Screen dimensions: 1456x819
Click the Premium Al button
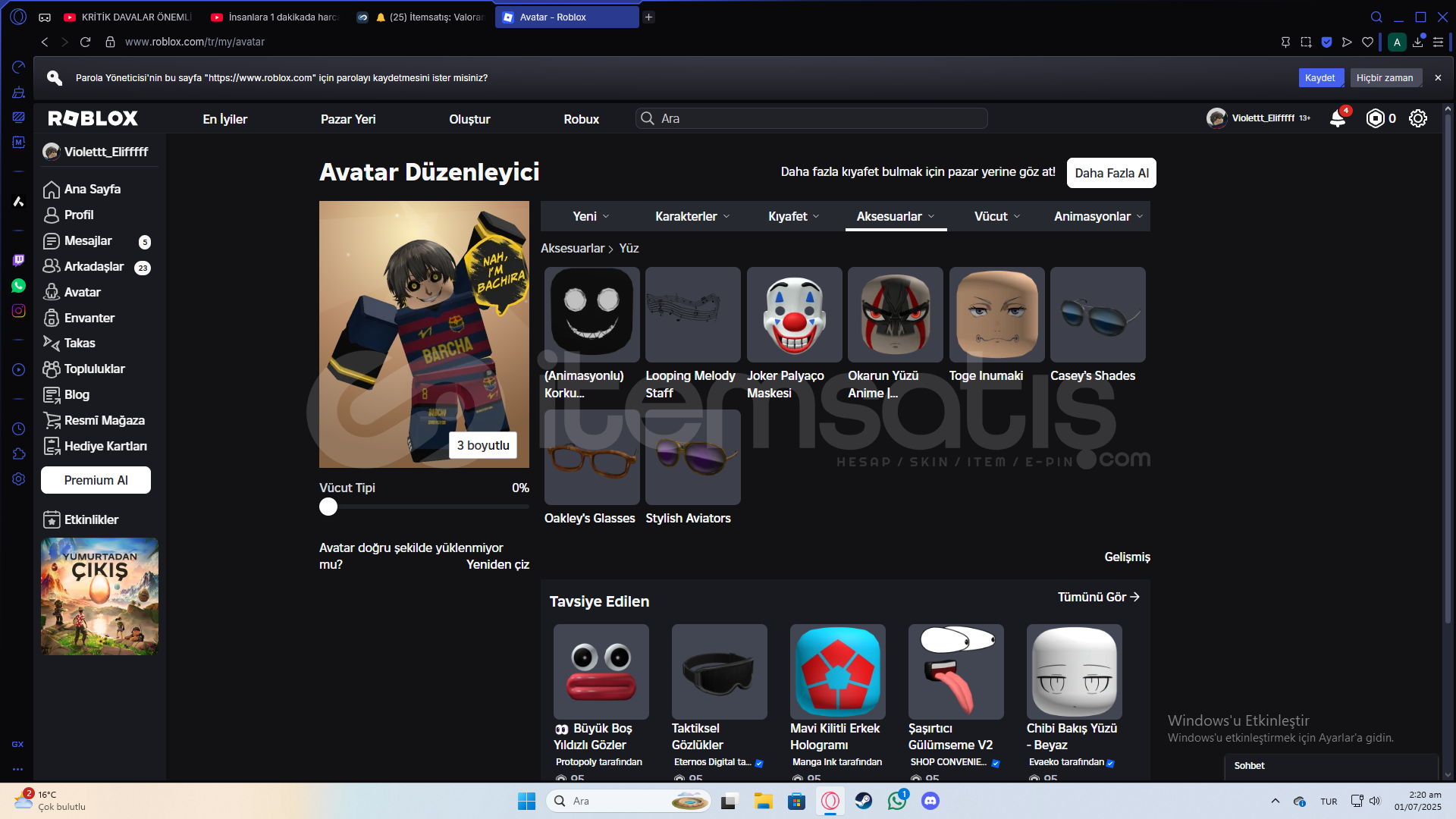pos(96,480)
